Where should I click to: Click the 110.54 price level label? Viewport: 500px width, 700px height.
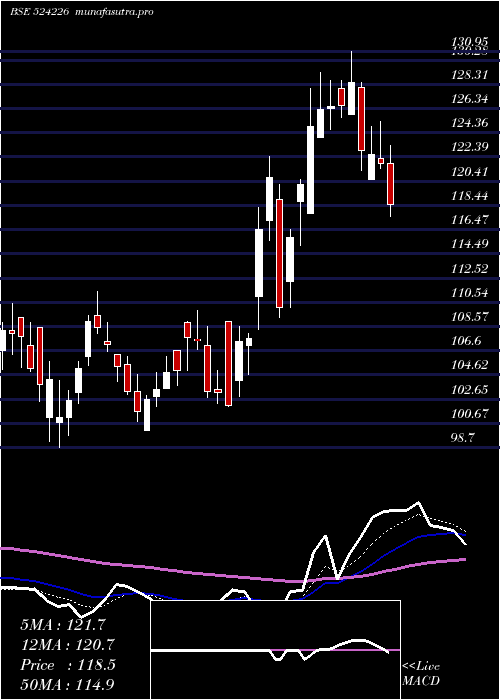click(x=470, y=293)
